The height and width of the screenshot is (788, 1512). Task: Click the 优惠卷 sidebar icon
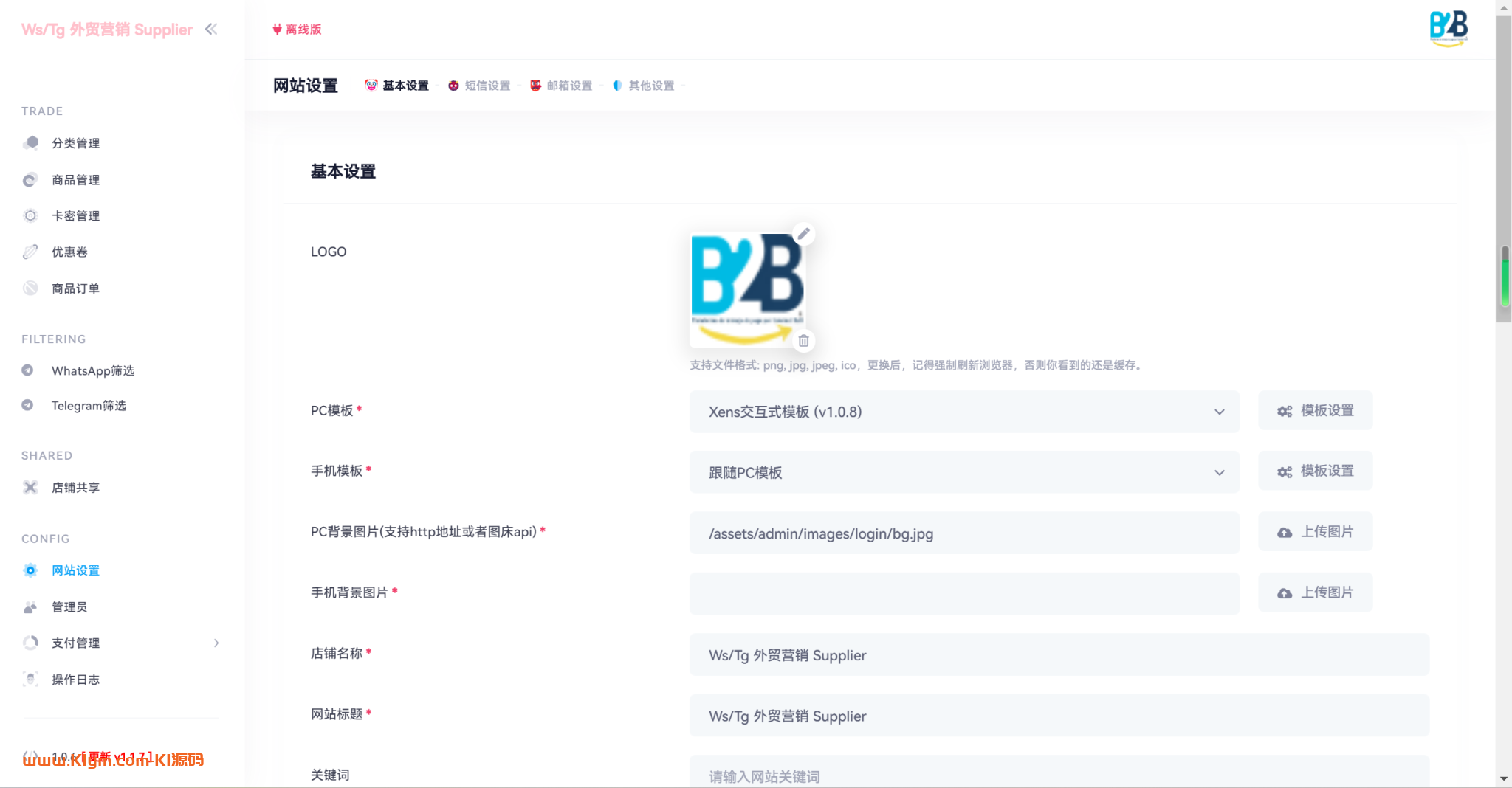click(x=30, y=252)
